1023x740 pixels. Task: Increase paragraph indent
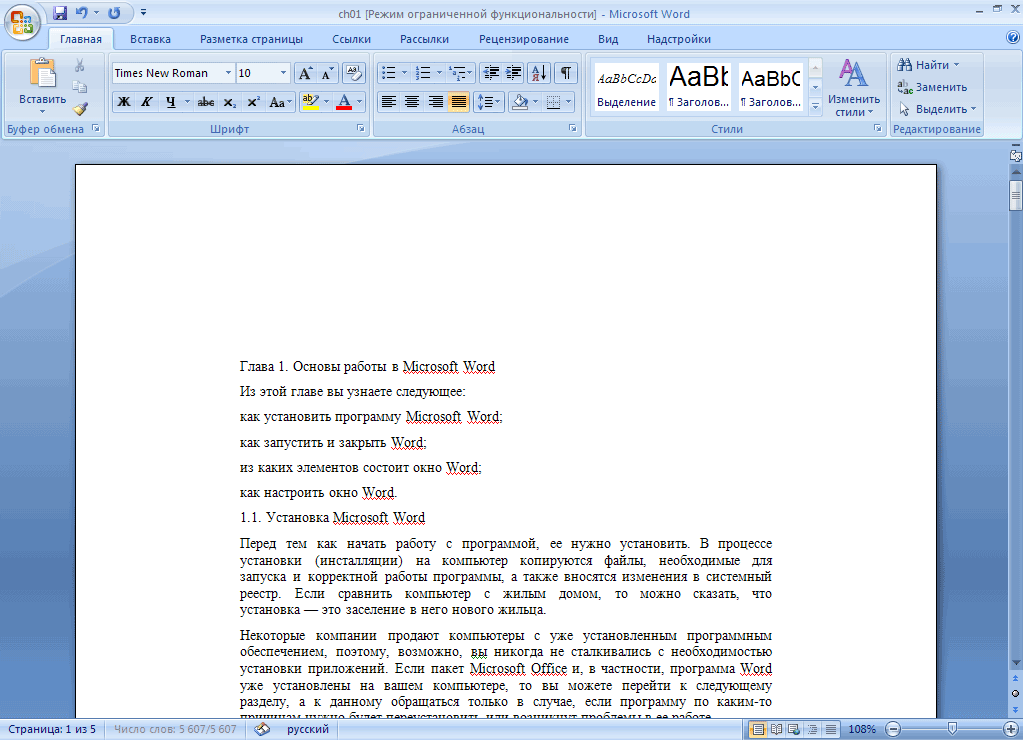click(513, 73)
